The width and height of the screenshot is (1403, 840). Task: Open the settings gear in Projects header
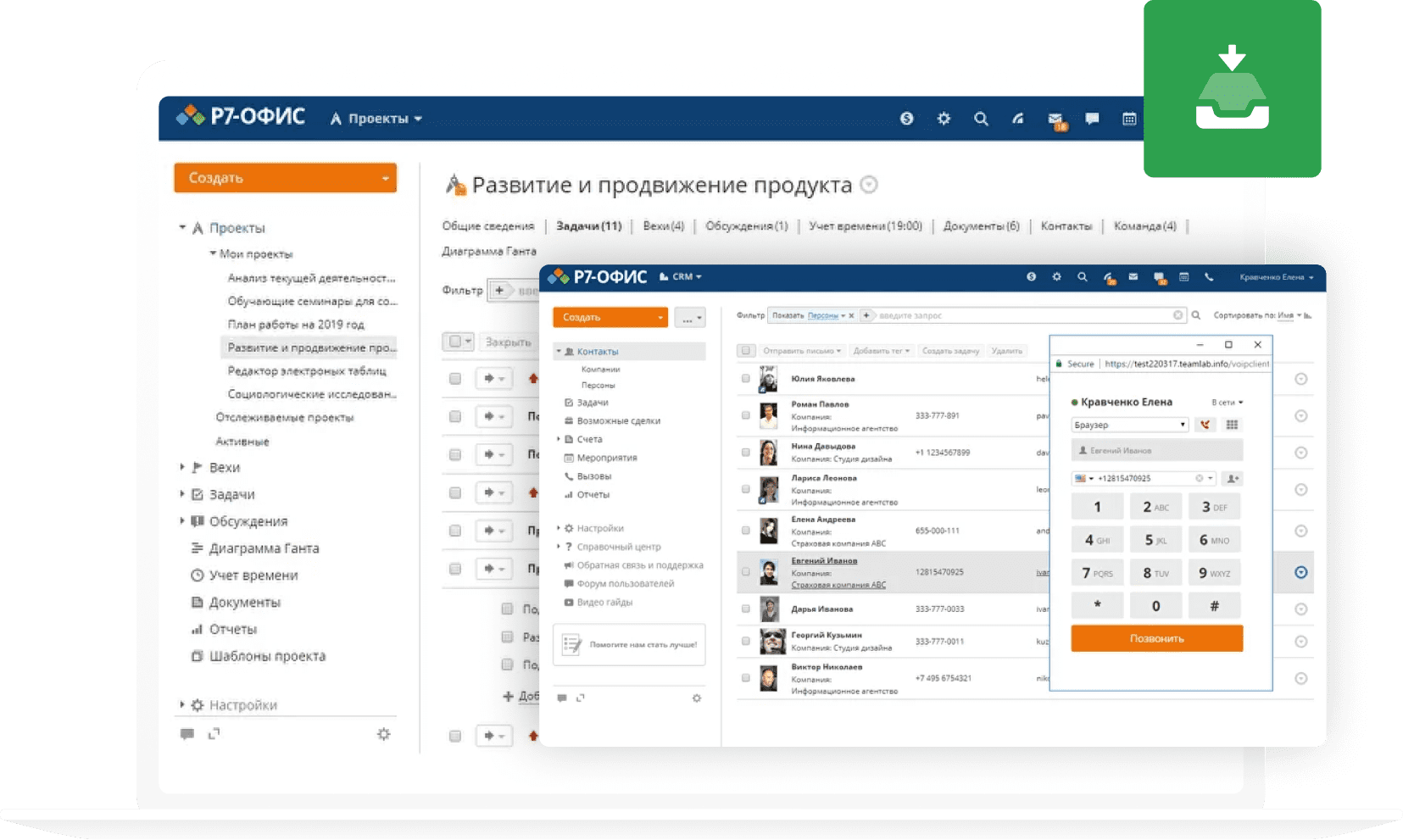tap(944, 119)
